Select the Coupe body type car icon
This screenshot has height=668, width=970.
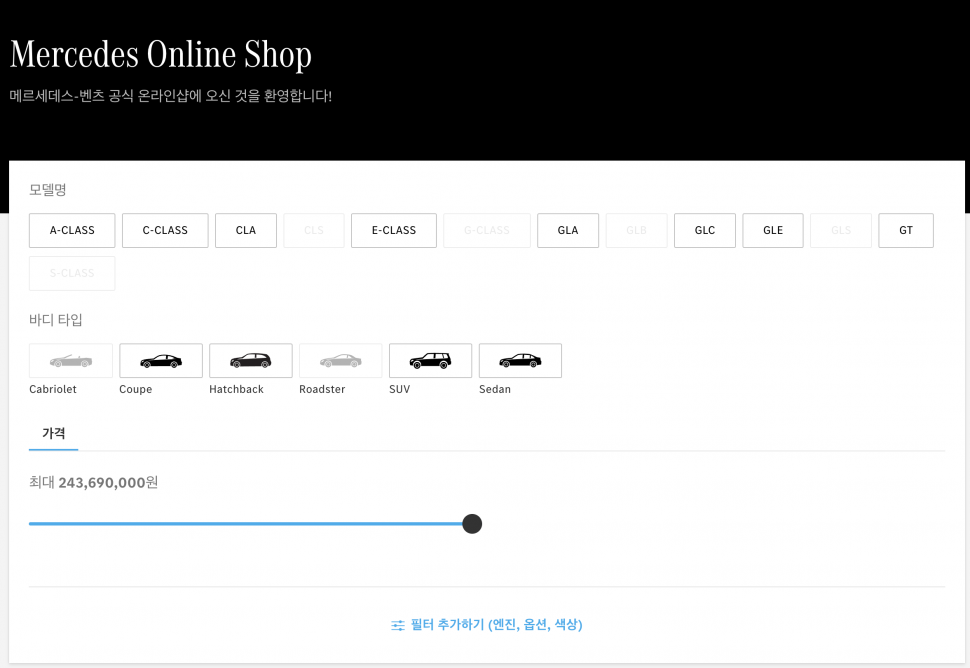(161, 361)
